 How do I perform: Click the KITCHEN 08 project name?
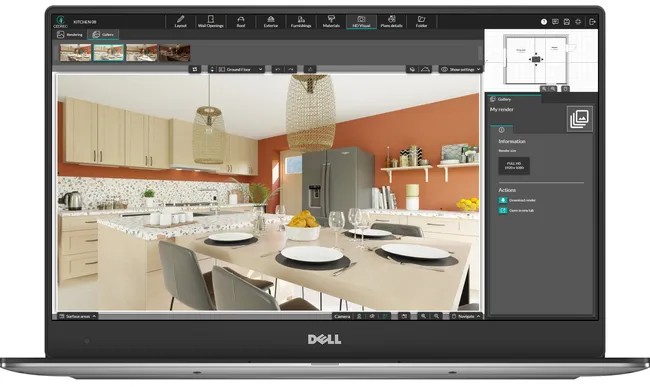85,22
